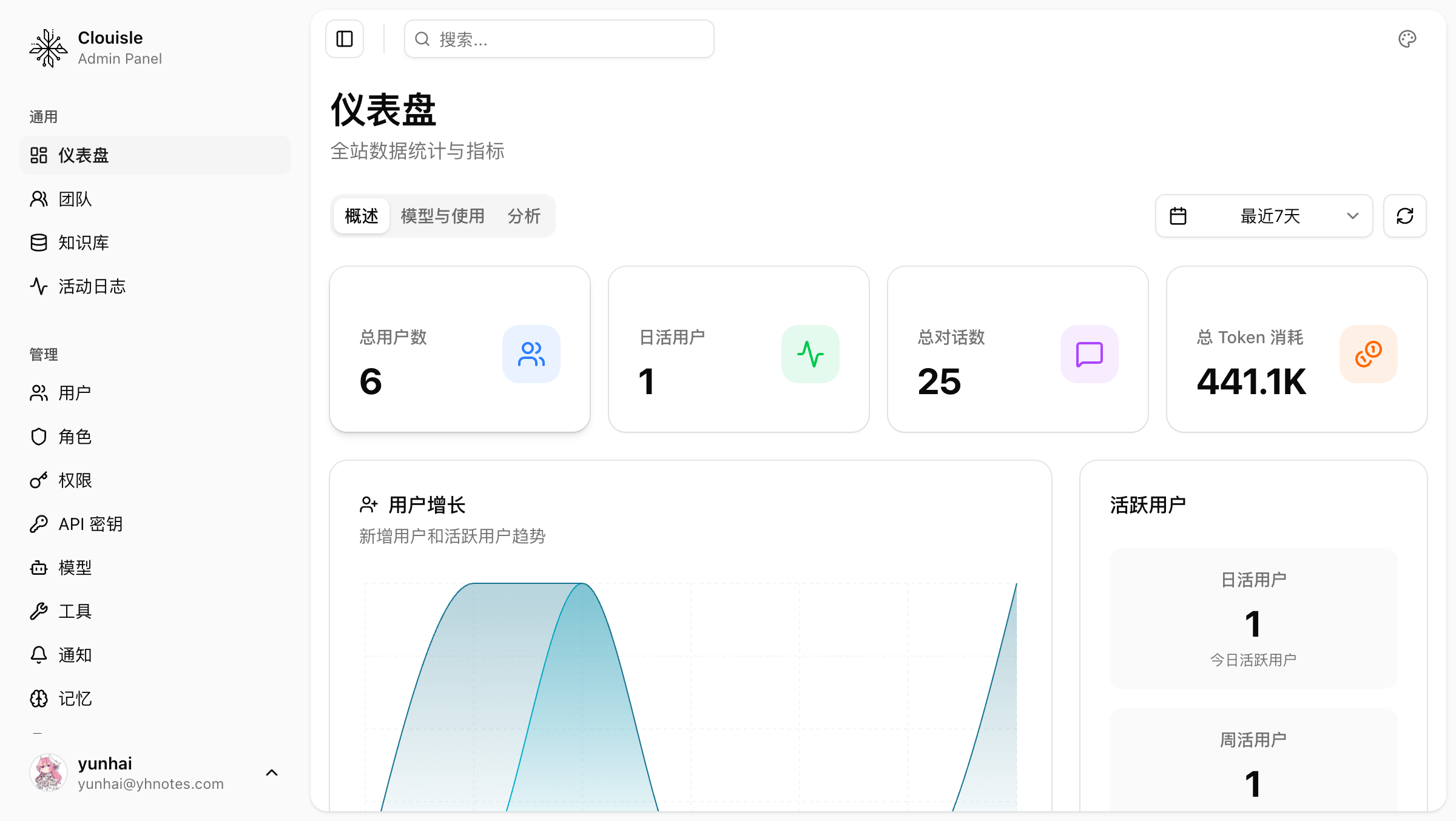1456x821 pixels.
Task: Open the 活动日志 section
Action: 95,286
